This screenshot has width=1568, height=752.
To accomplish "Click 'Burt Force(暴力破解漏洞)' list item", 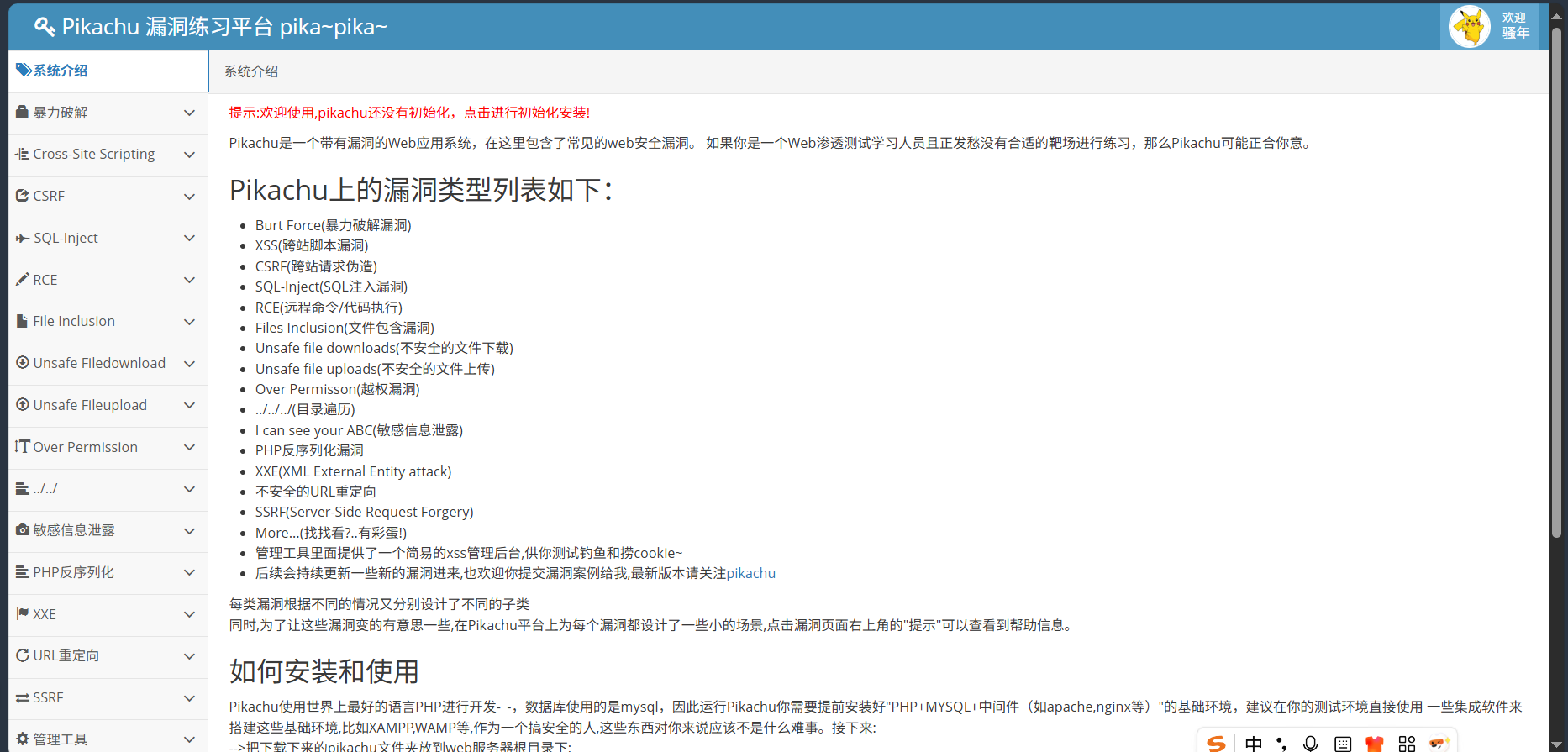I will click(334, 225).
